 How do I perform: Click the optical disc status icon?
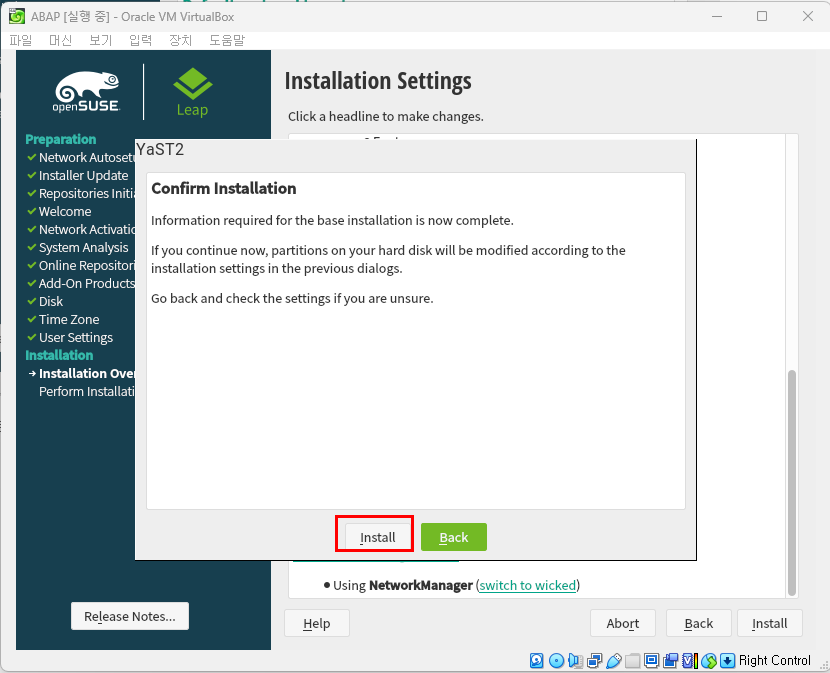(556, 660)
